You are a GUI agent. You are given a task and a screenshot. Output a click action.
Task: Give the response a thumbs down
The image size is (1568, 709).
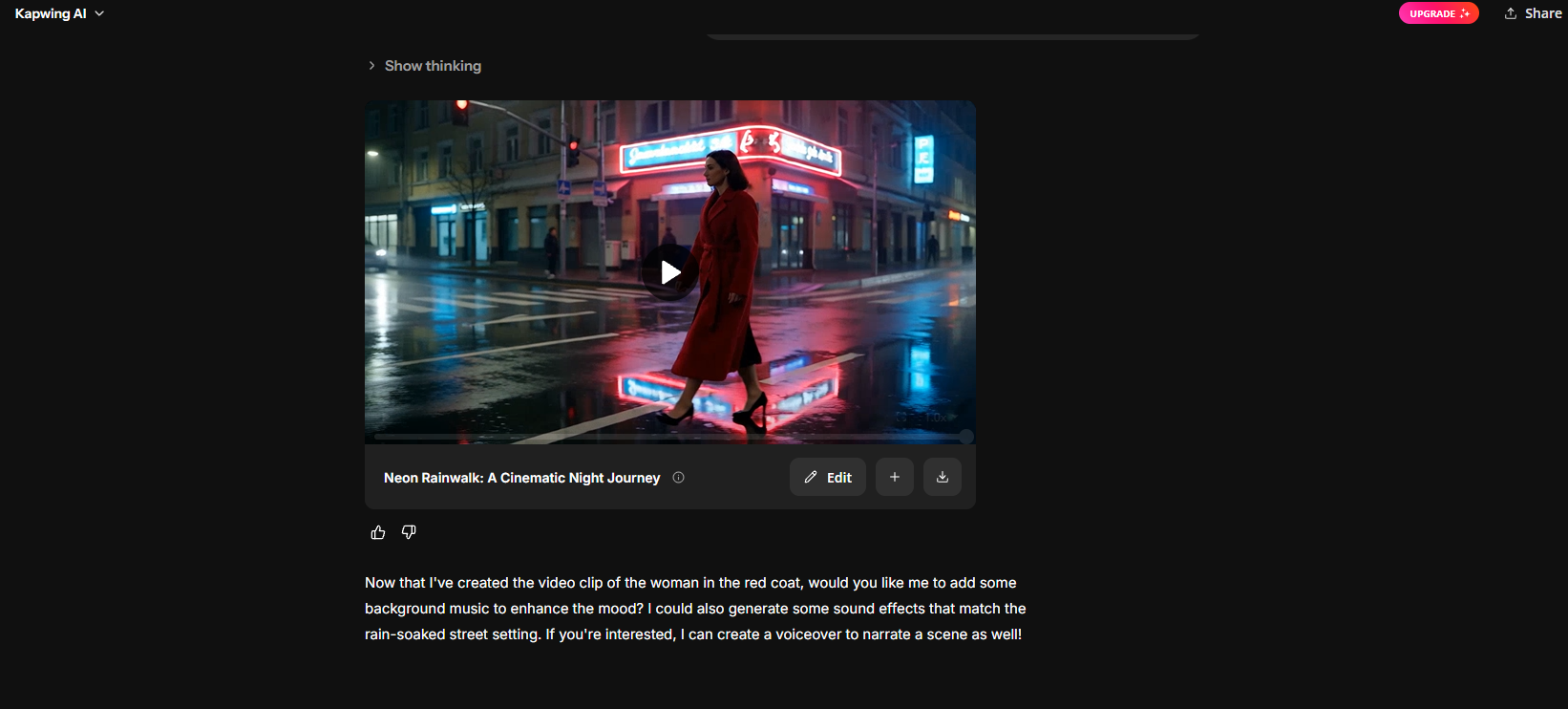pos(409,532)
